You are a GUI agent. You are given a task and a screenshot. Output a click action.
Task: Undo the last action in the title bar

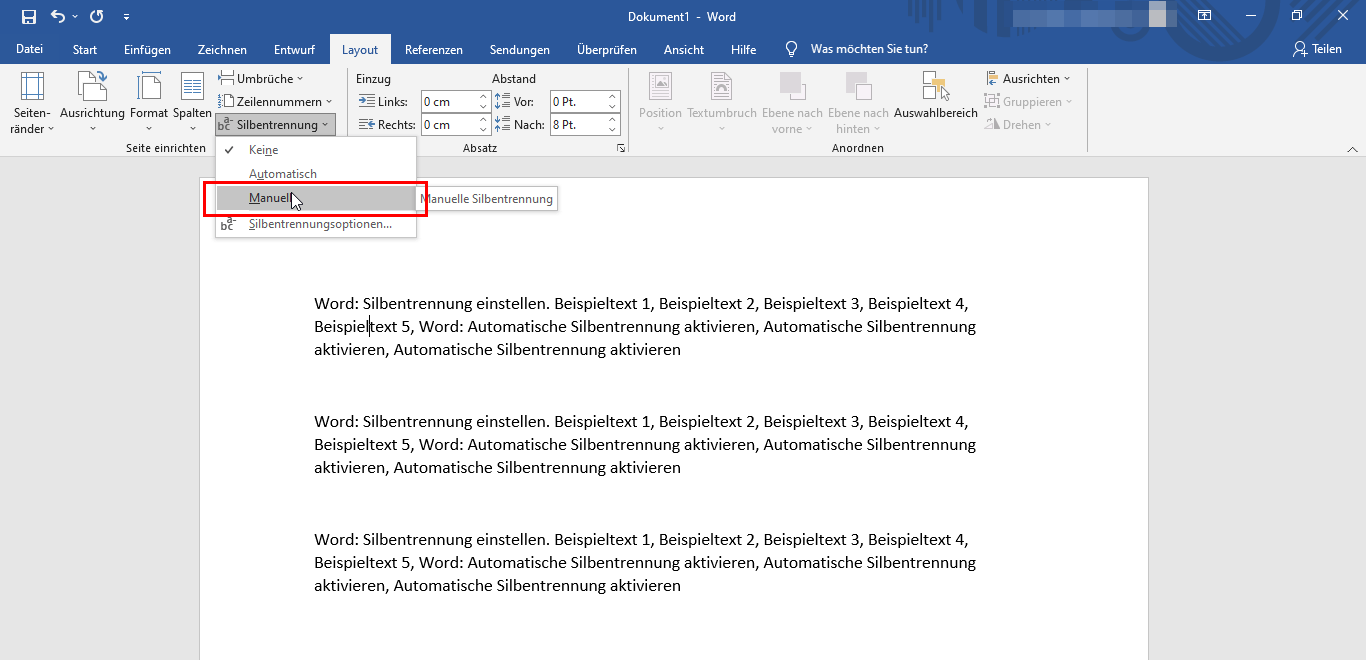[x=57, y=17]
